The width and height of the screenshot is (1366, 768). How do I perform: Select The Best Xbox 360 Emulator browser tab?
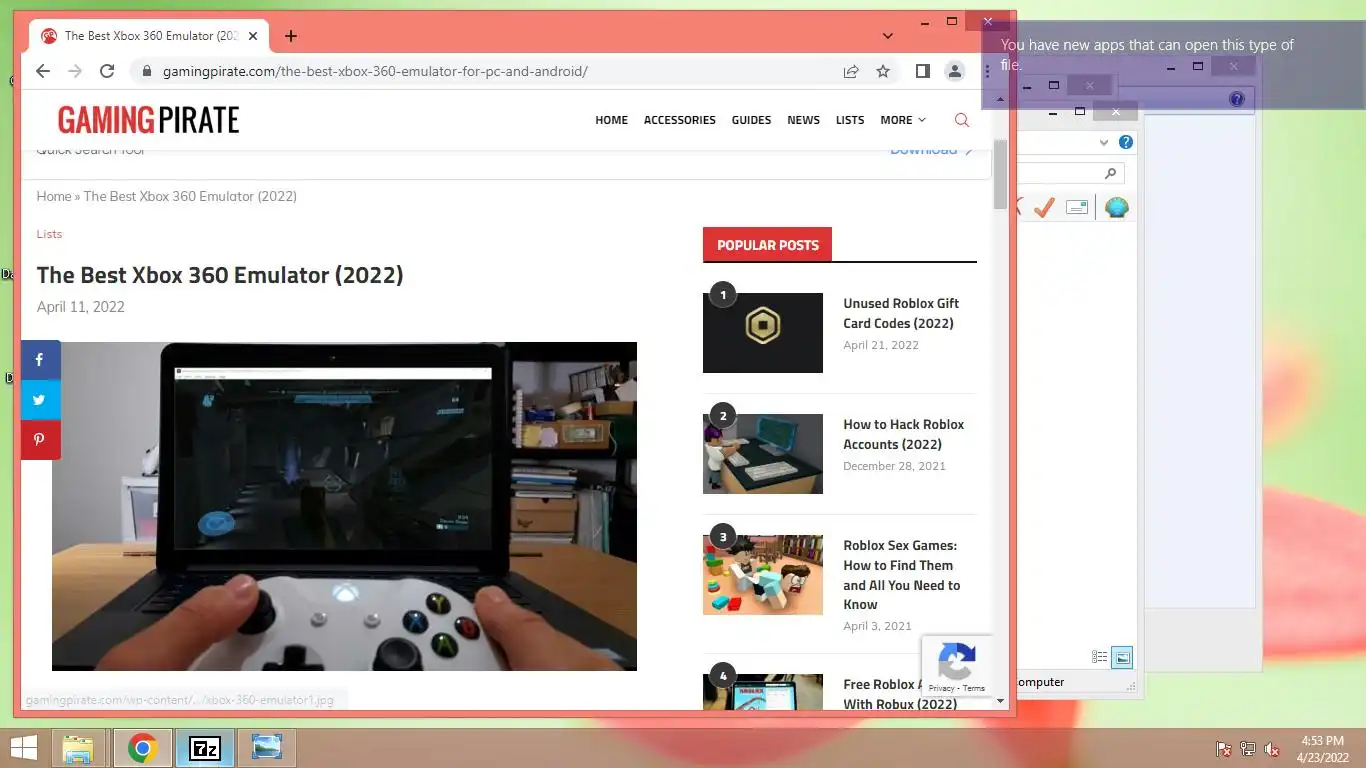[x=148, y=36]
